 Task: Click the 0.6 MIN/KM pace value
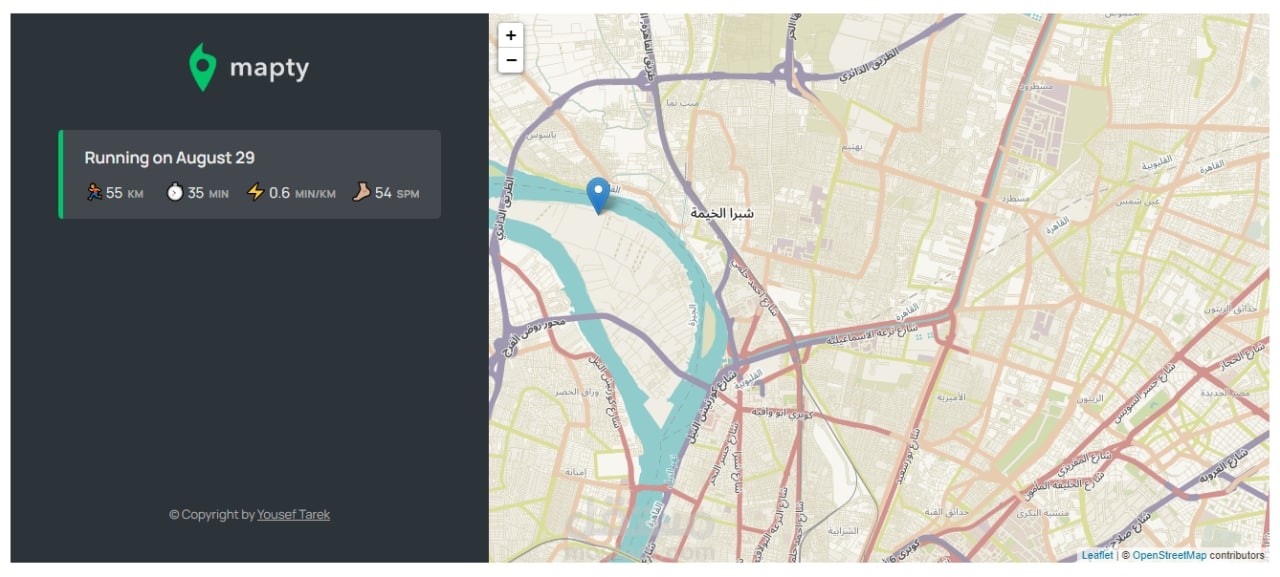301,193
